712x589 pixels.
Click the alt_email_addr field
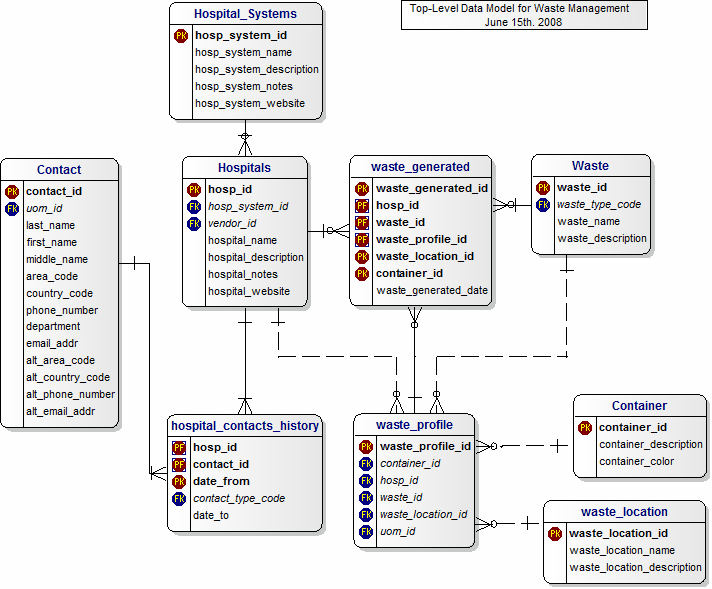tap(60, 411)
